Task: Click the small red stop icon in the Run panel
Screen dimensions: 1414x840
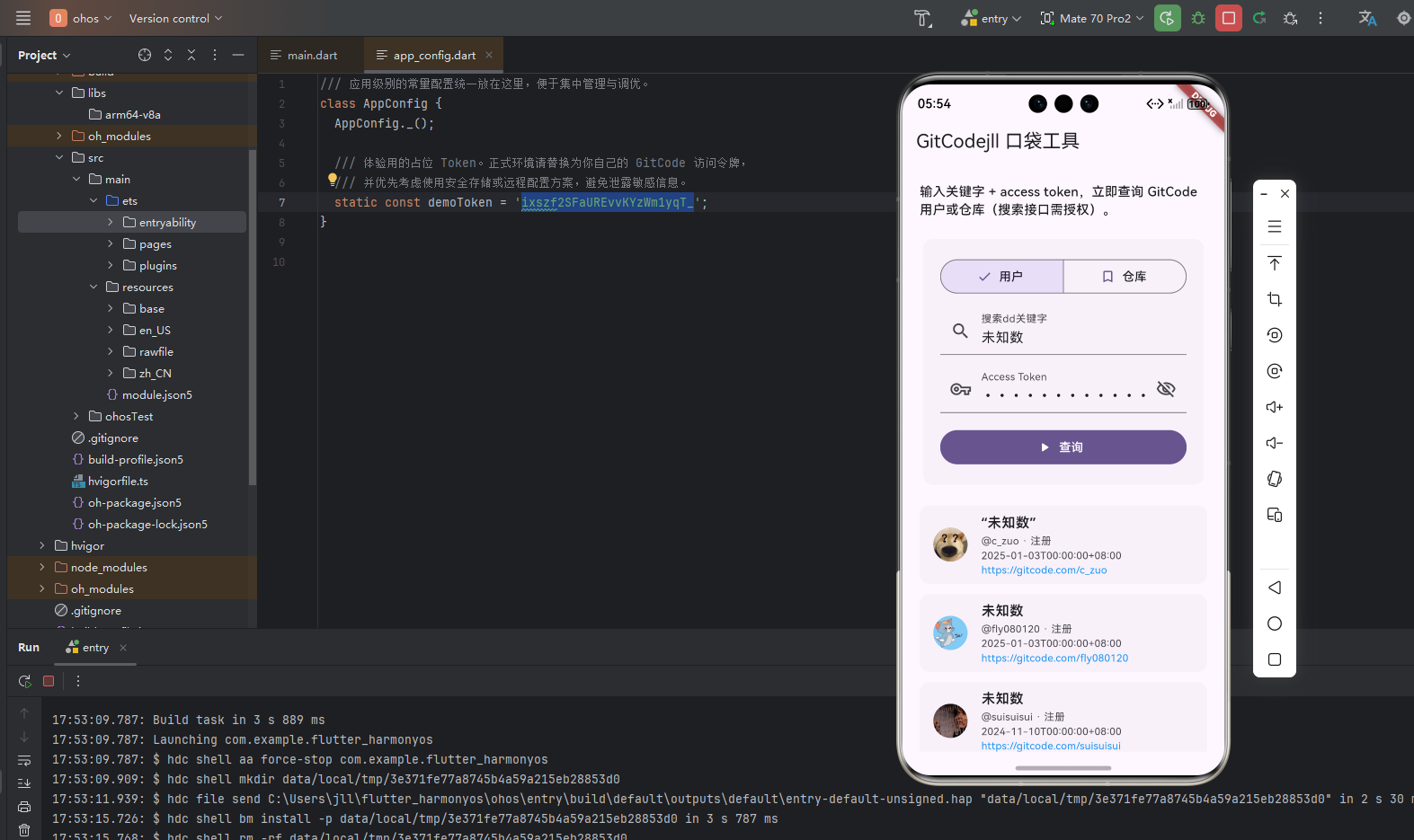Action: click(x=49, y=681)
